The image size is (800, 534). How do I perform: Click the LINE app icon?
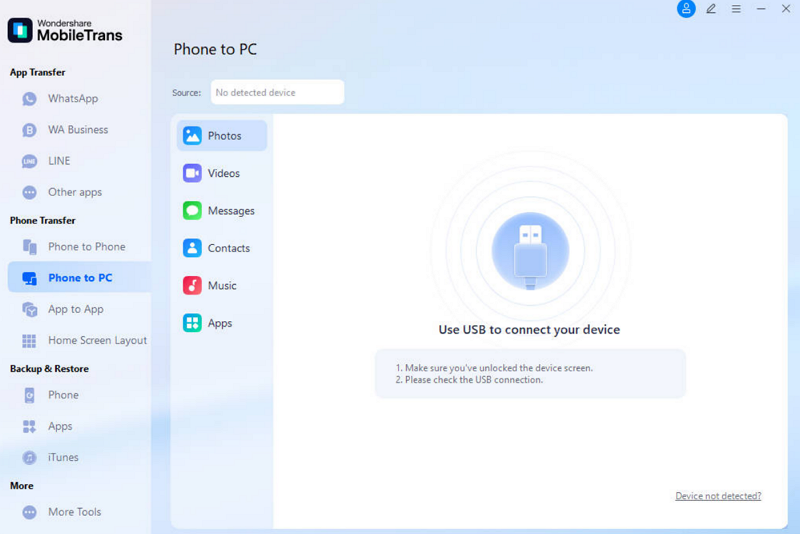click(x=29, y=161)
